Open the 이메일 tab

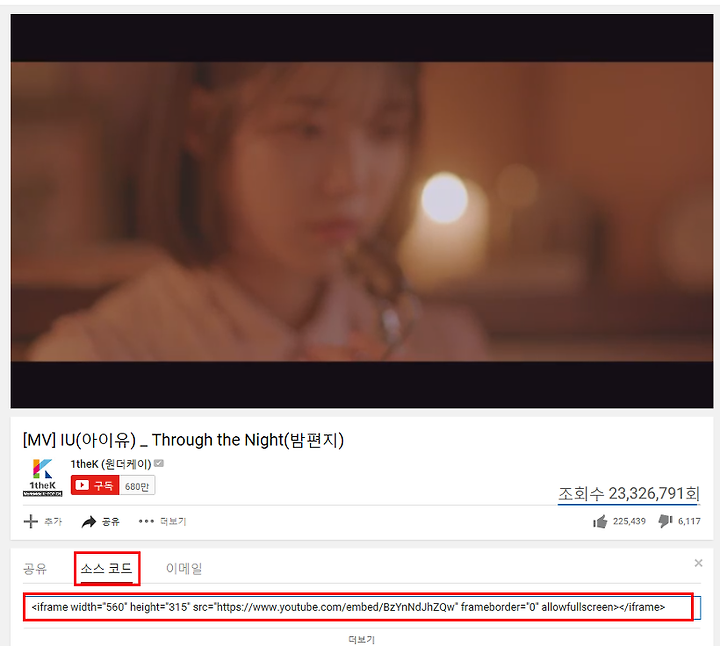(x=184, y=568)
